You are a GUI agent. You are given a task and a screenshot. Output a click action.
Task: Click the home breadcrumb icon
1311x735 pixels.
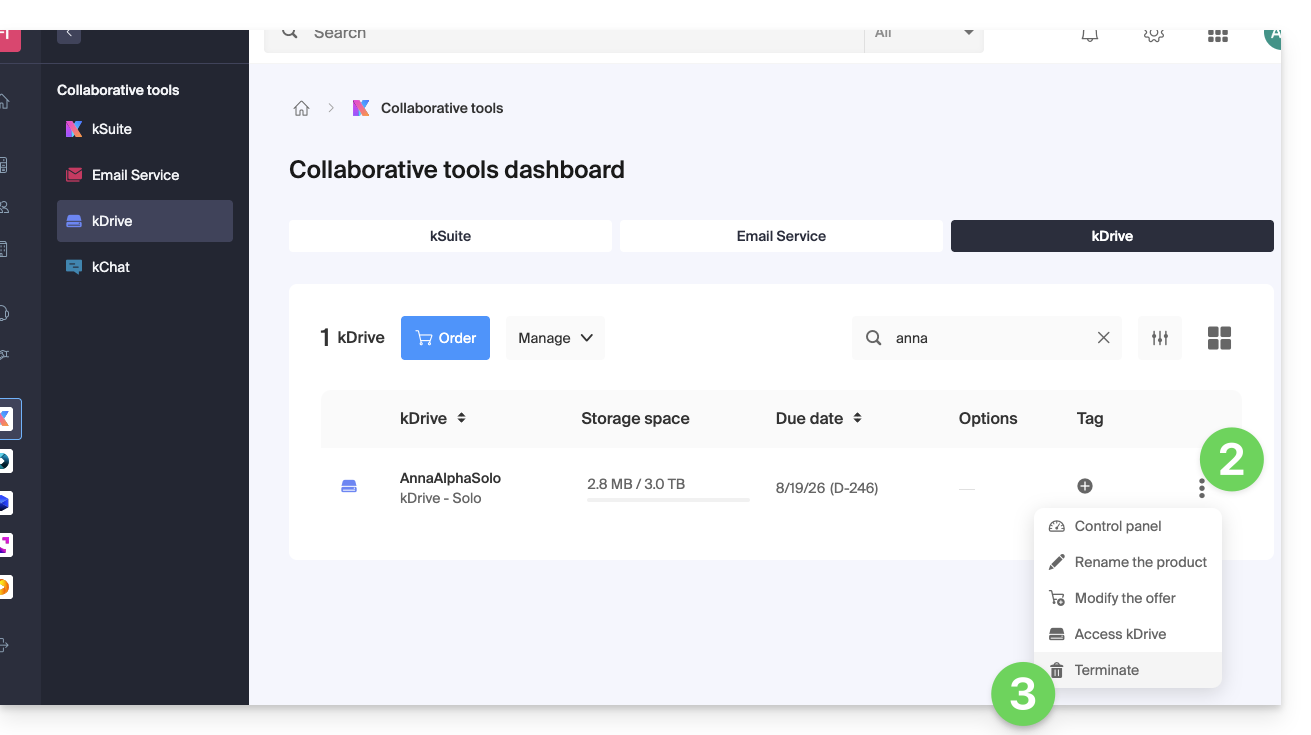301,108
